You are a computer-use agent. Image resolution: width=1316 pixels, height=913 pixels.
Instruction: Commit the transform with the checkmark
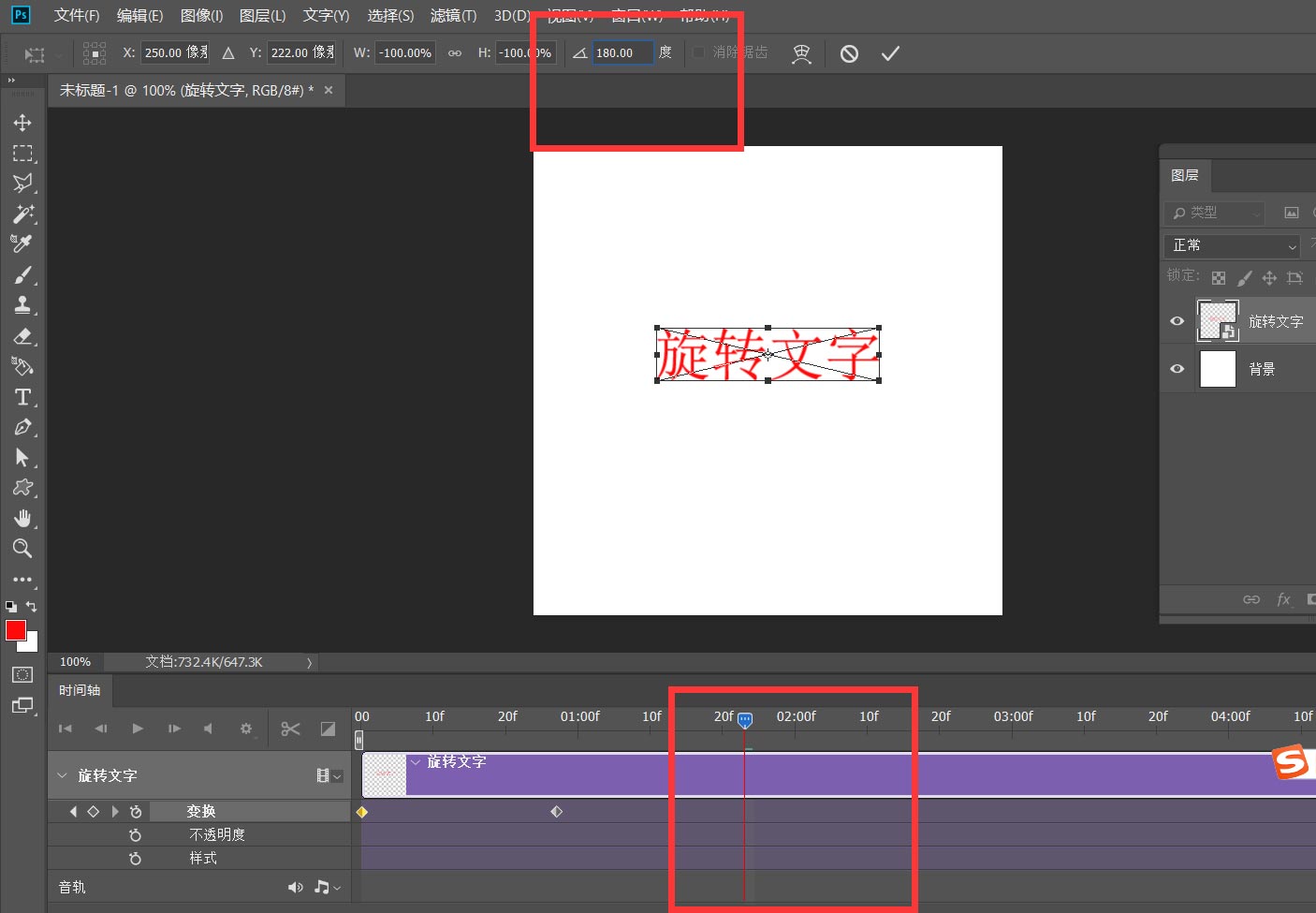pyautogui.click(x=889, y=52)
